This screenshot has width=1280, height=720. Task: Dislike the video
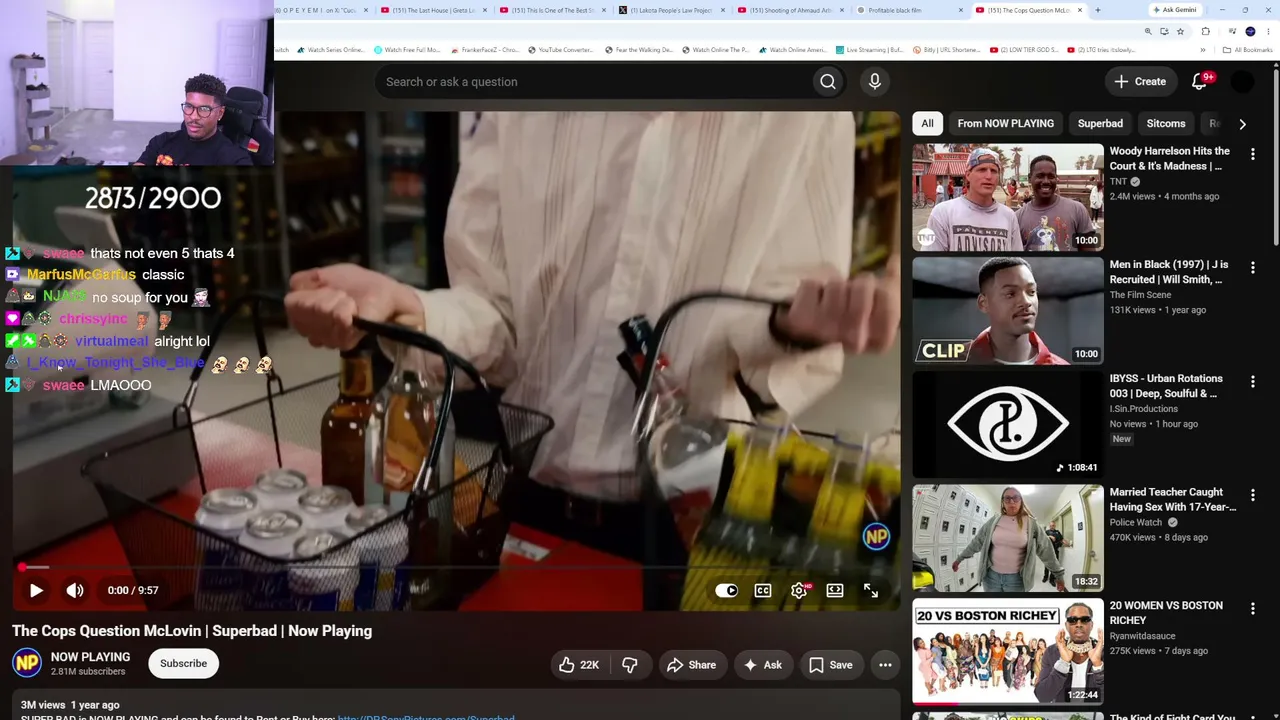coord(630,665)
